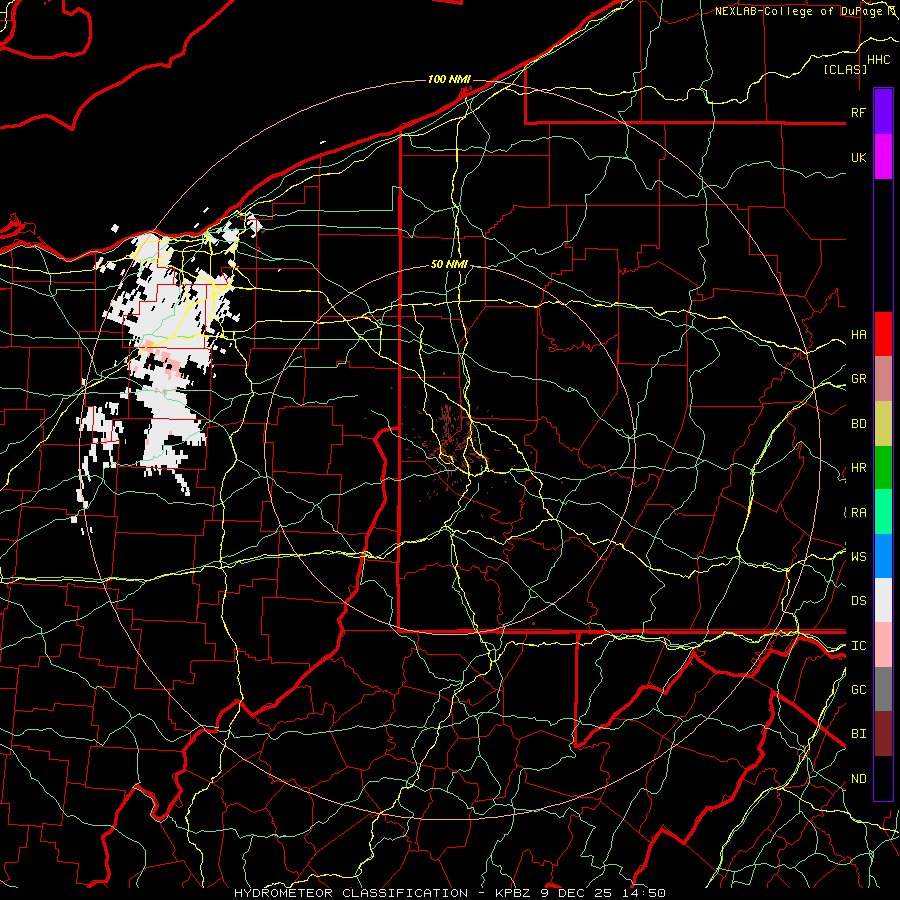Click the HHC product label
Image resolution: width=900 pixels, height=900 pixels.
coord(879,60)
